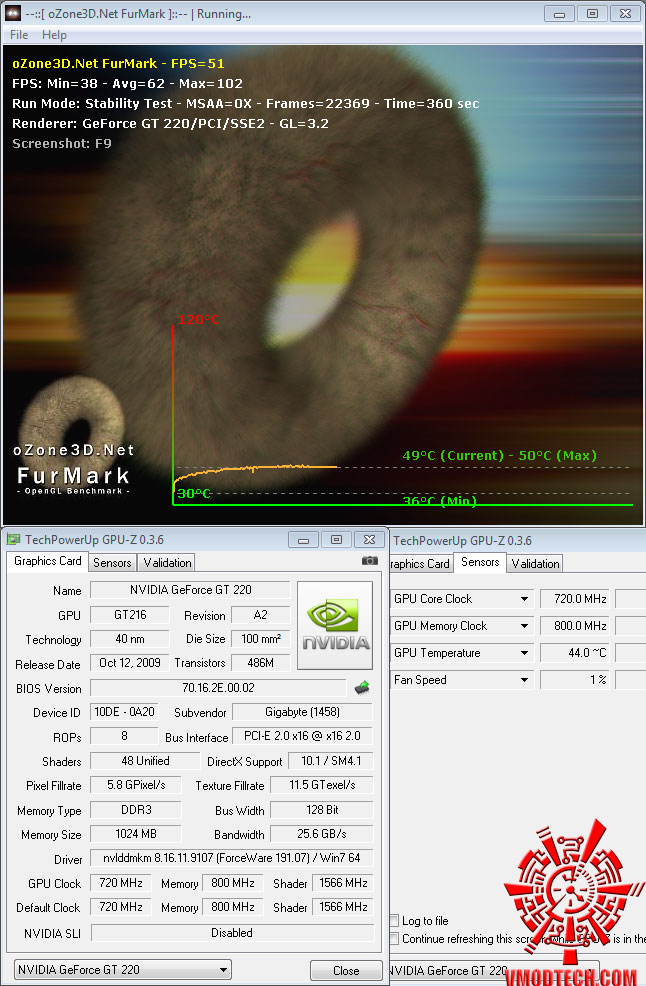
Task: Click the GPU Core Clock reading 720.0 MHz
Action: (574, 599)
